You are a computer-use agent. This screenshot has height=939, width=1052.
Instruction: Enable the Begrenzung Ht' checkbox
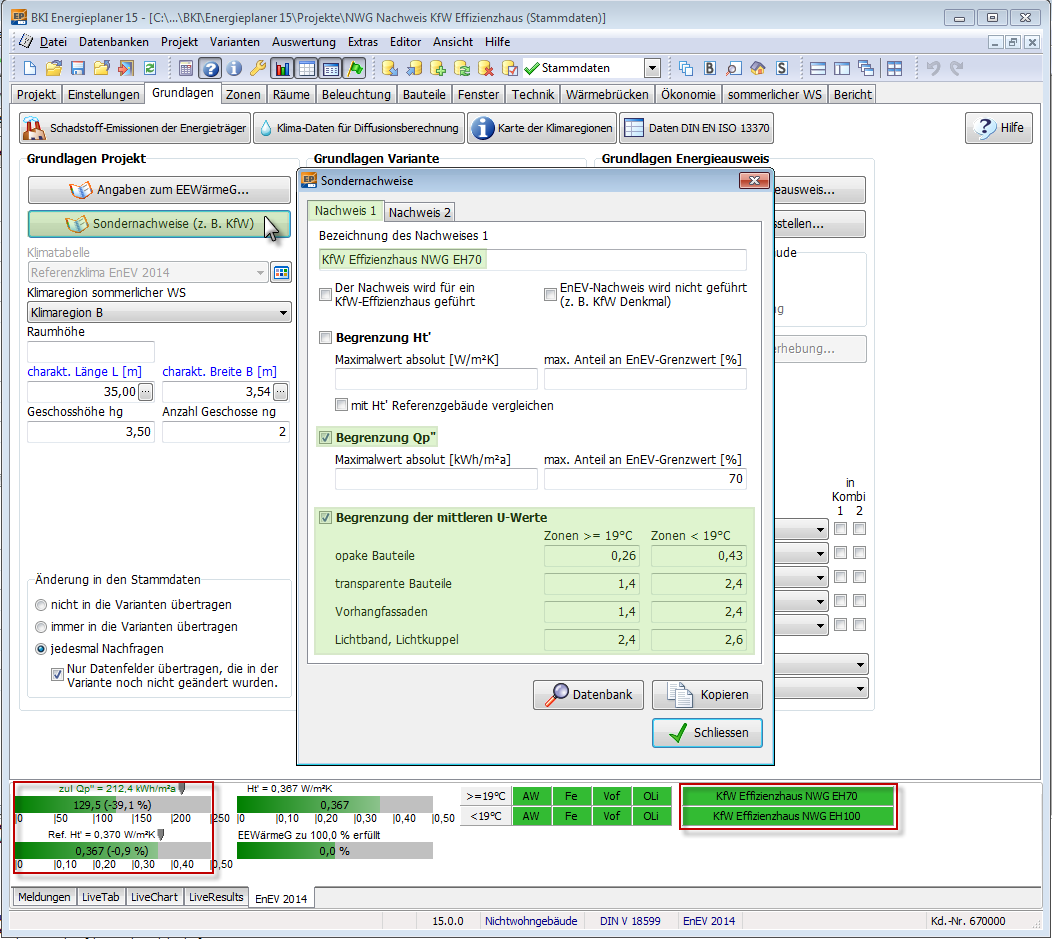[325, 337]
